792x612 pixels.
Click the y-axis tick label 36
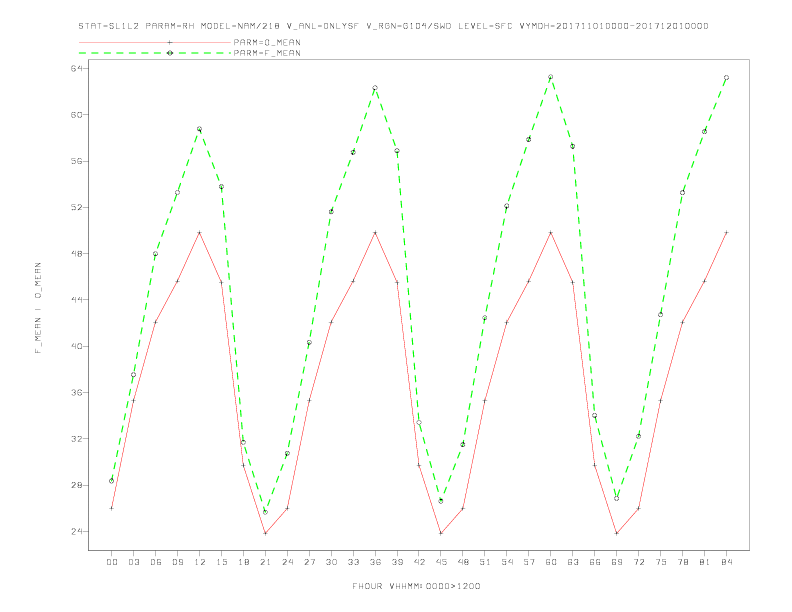pos(76,392)
